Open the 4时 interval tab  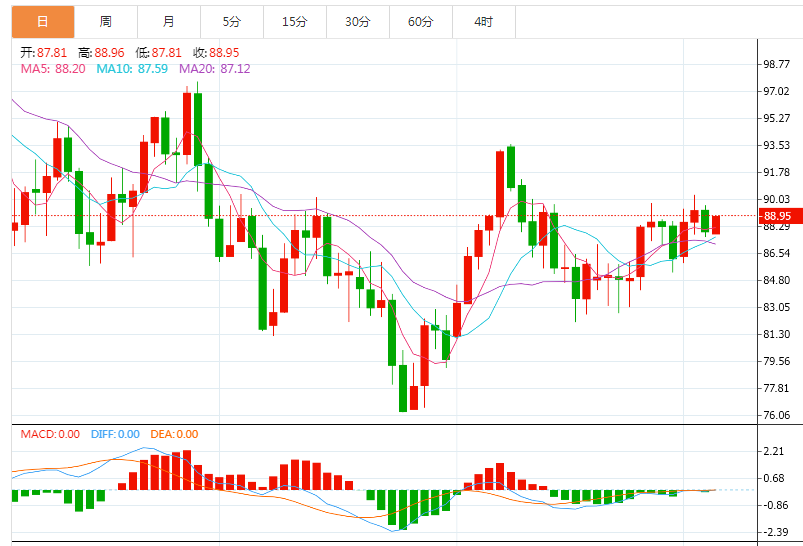484,22
